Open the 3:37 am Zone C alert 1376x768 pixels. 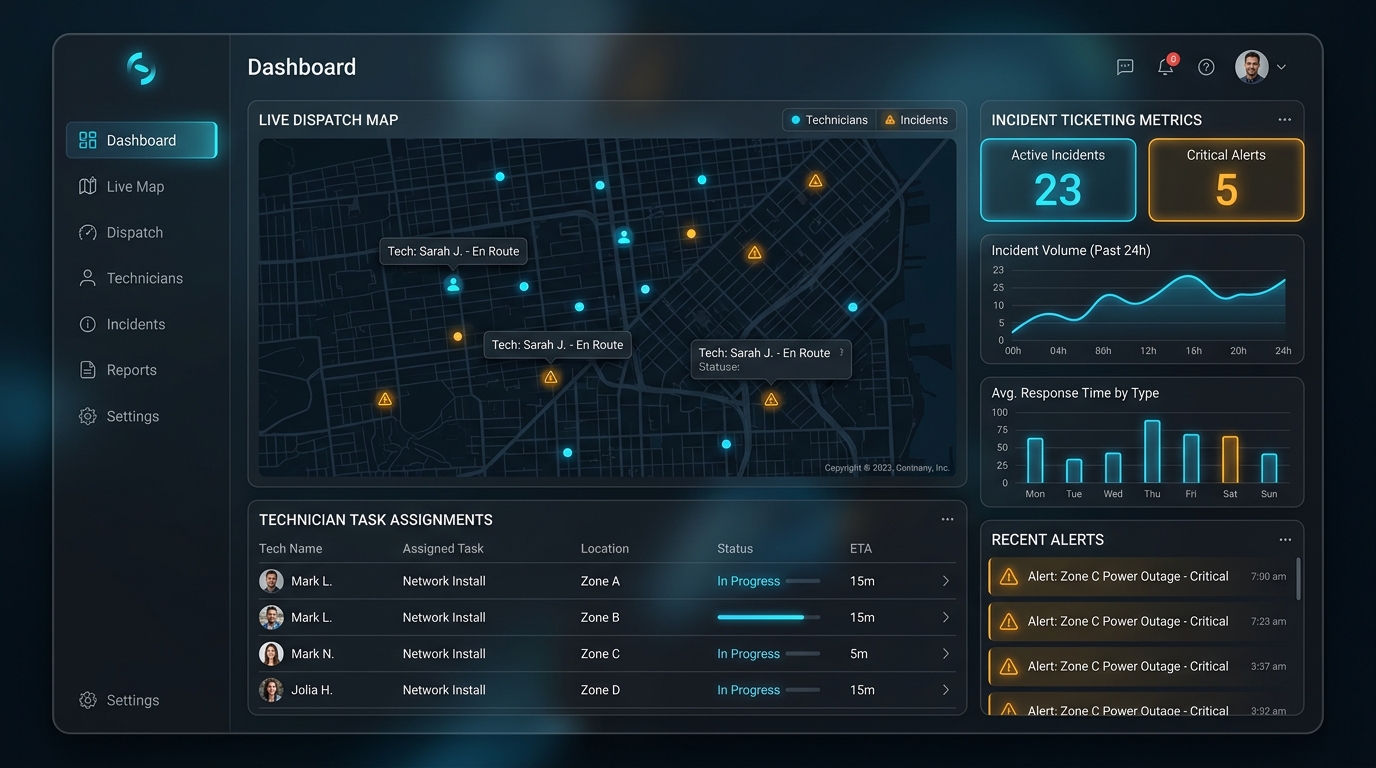coord(1139,666)
